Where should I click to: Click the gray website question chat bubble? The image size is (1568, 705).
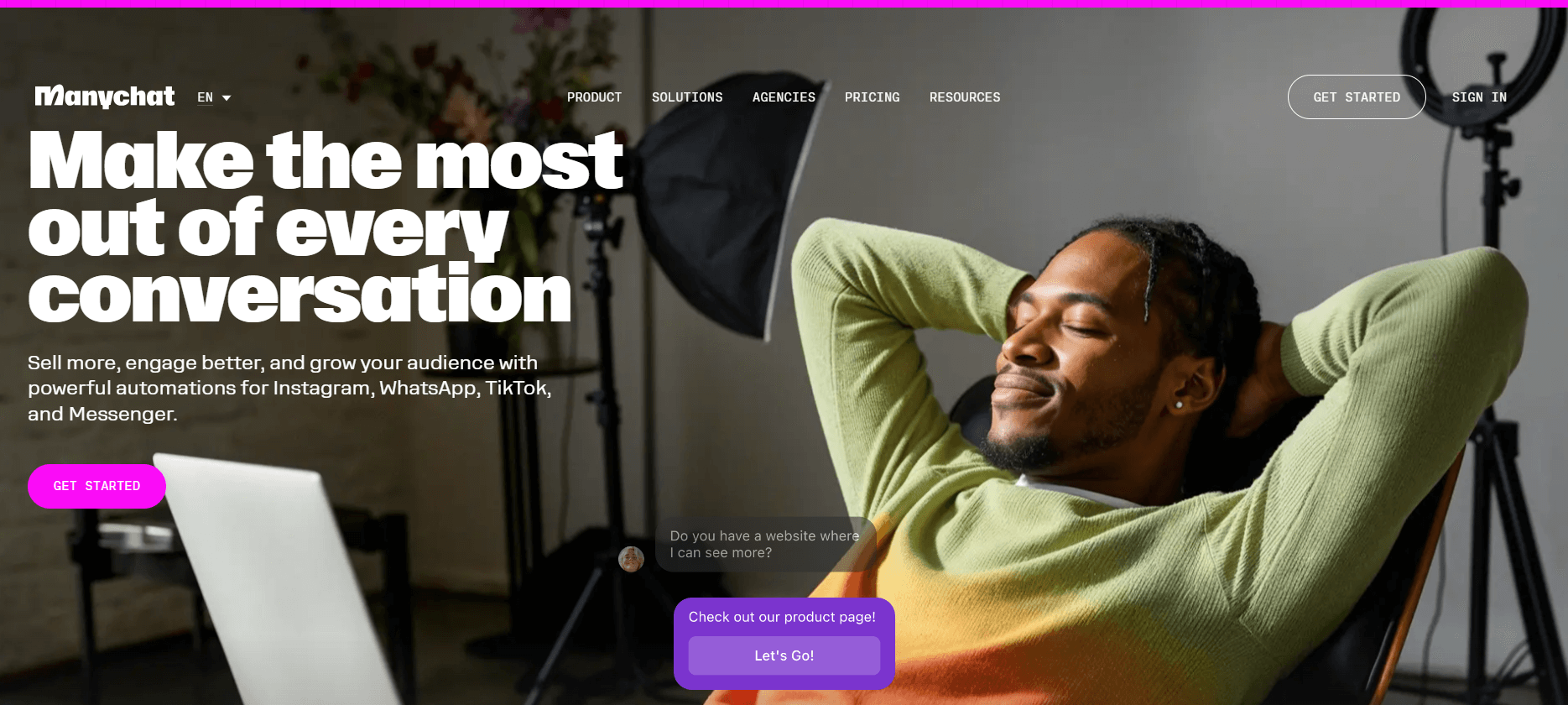tap(766, 544)
